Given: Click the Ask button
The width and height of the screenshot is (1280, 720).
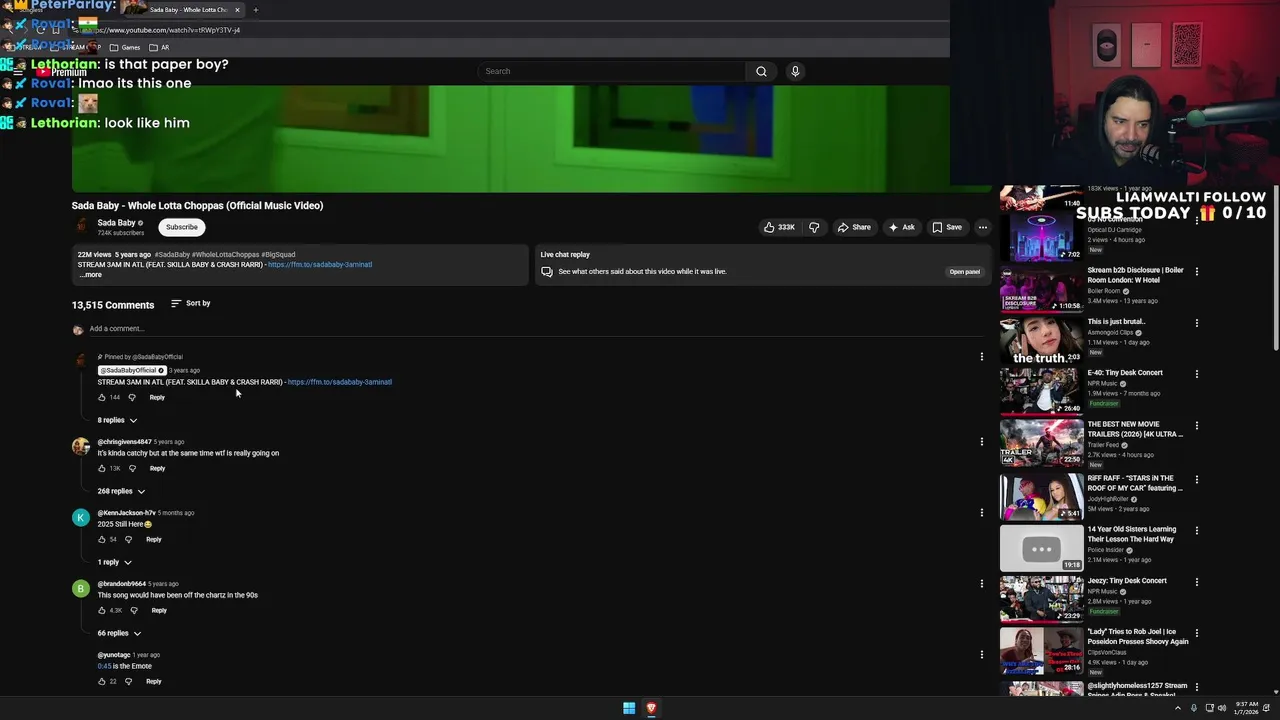Looking at the screenshot, I should click(901, 227).
